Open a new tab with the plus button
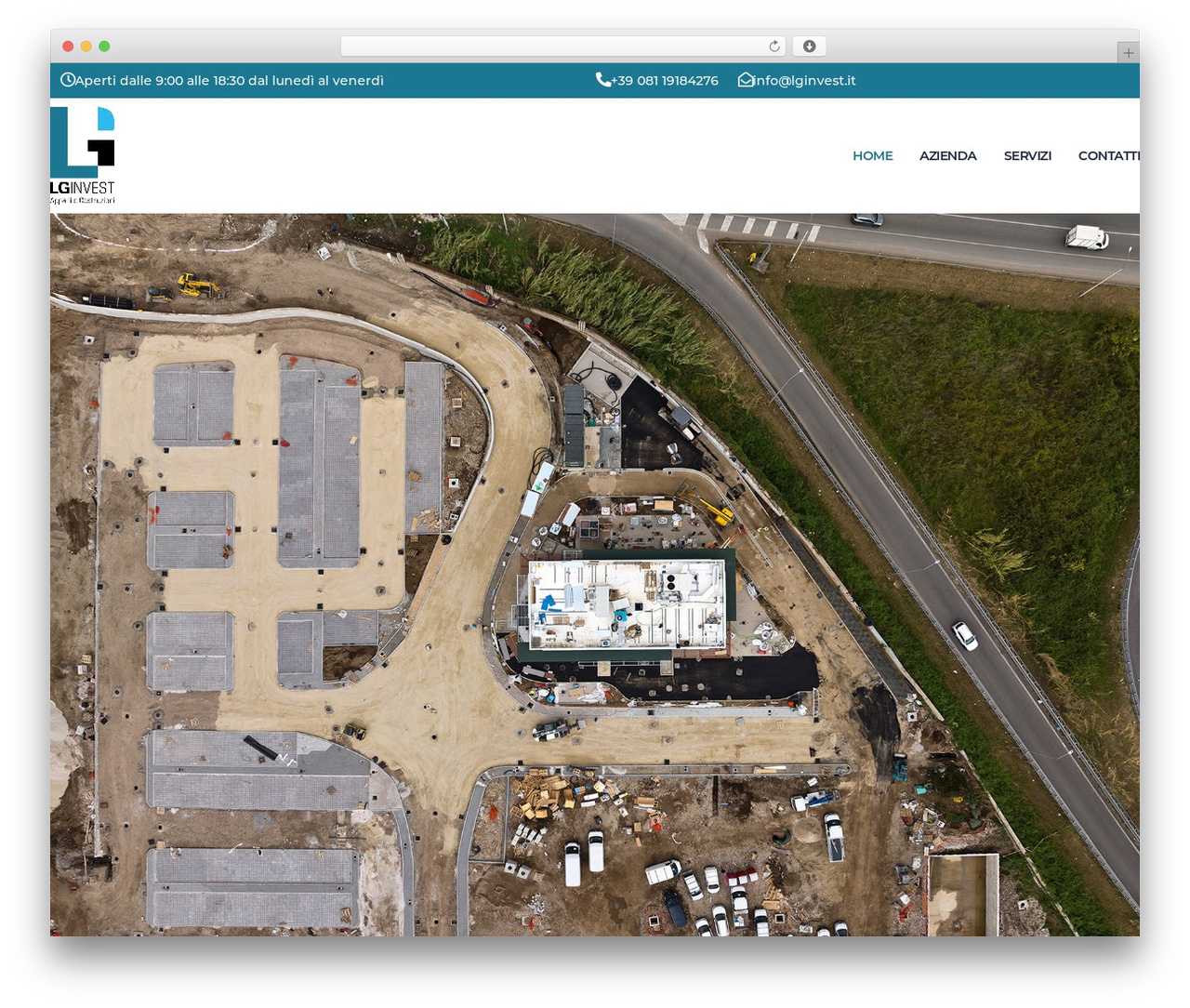The image size is (1190, 1008). click(1128, 53)
